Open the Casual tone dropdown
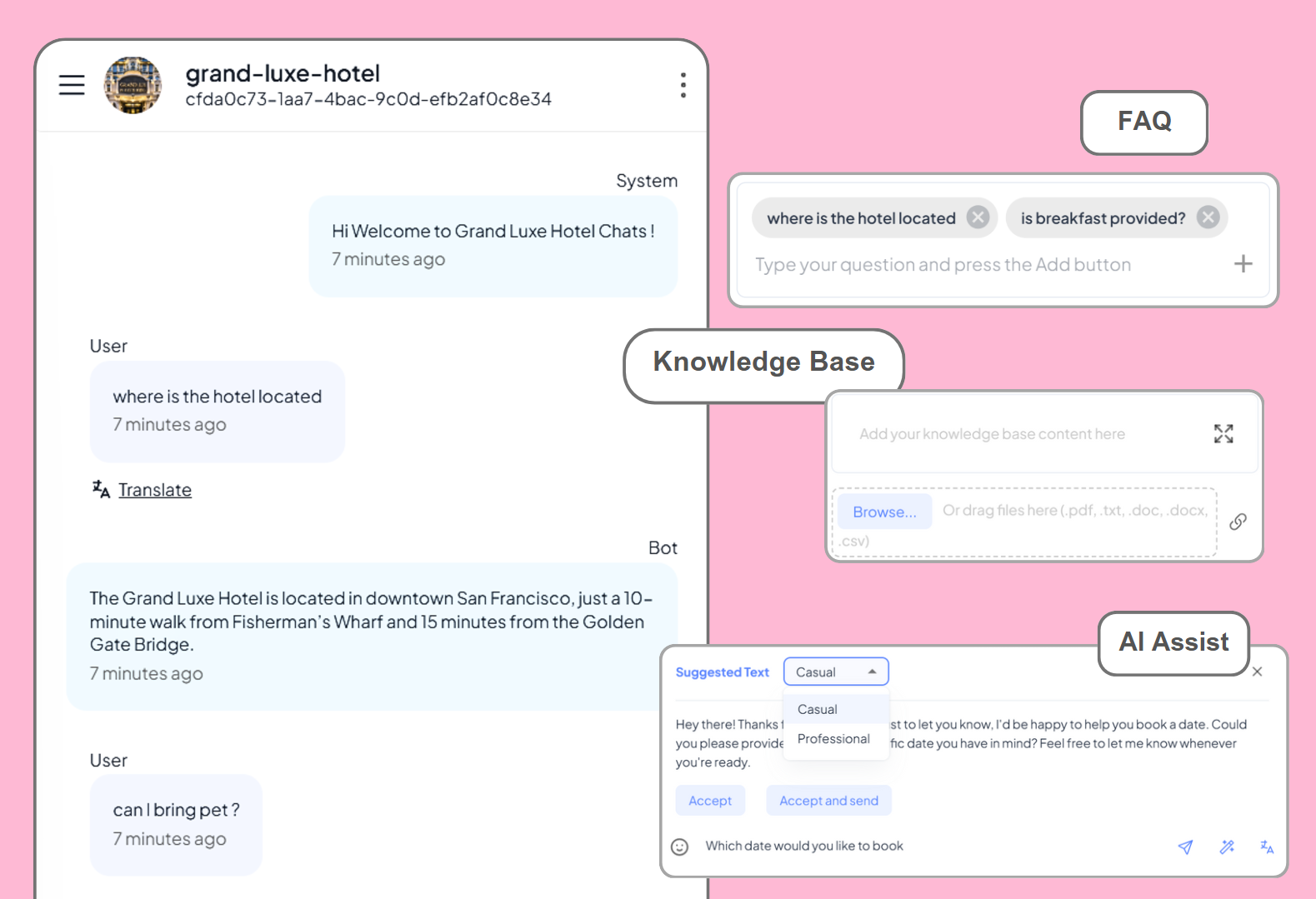Image resolution: width=1316 pixels, height=899 pixels. click(835, 672)
